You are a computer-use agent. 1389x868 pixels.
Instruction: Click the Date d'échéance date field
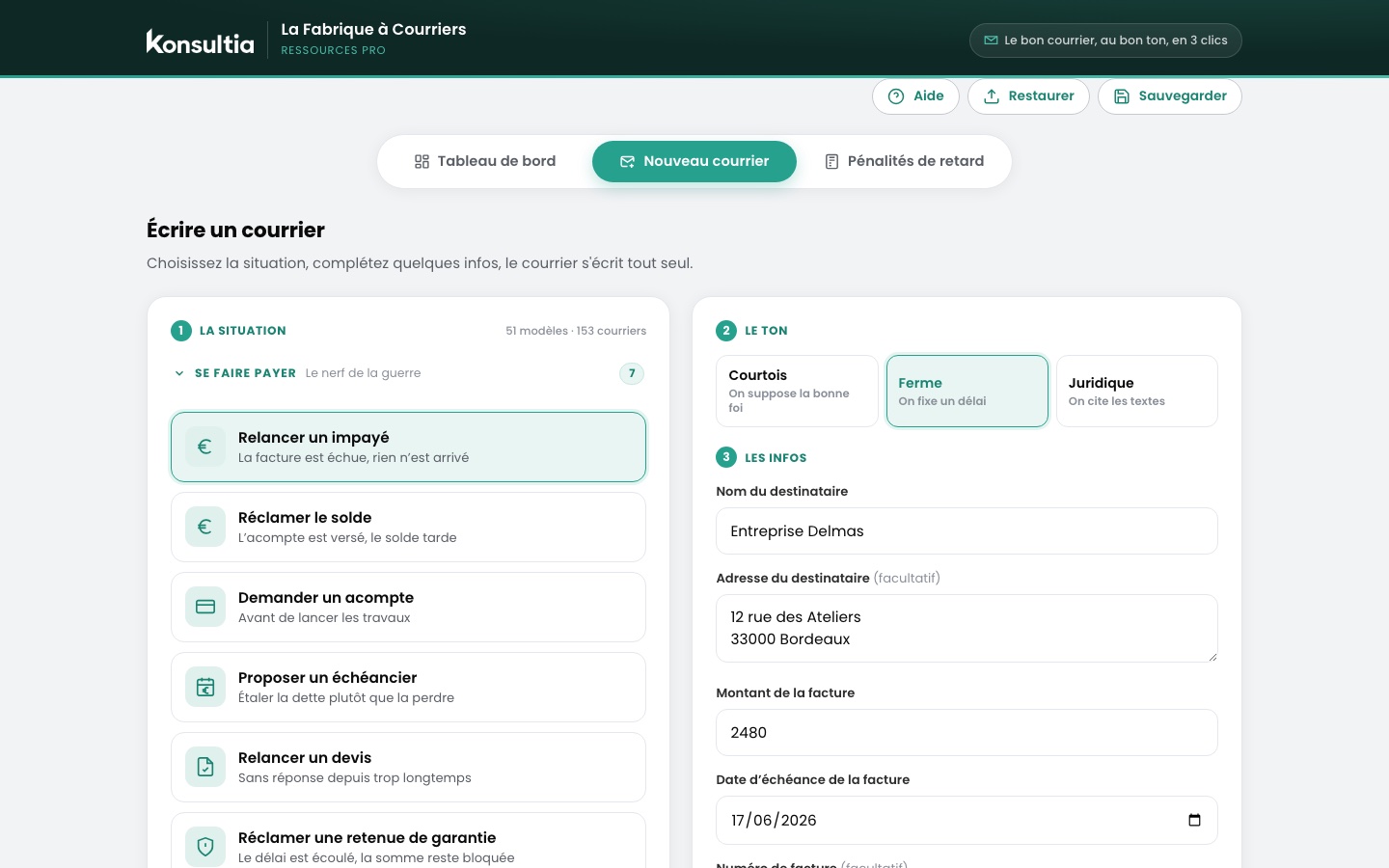tap(967, 821)
